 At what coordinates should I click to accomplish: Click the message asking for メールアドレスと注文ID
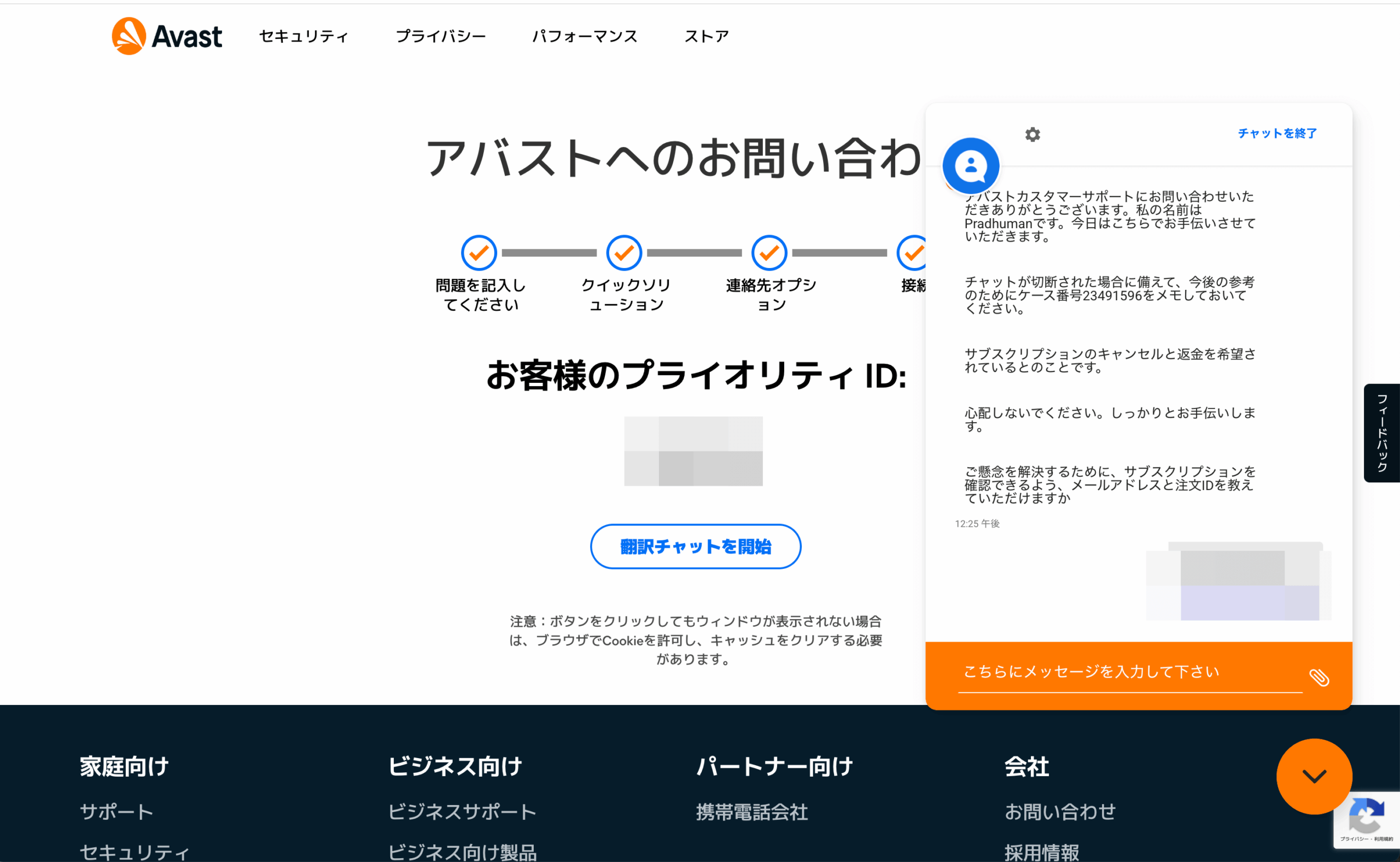(1109, 485)
